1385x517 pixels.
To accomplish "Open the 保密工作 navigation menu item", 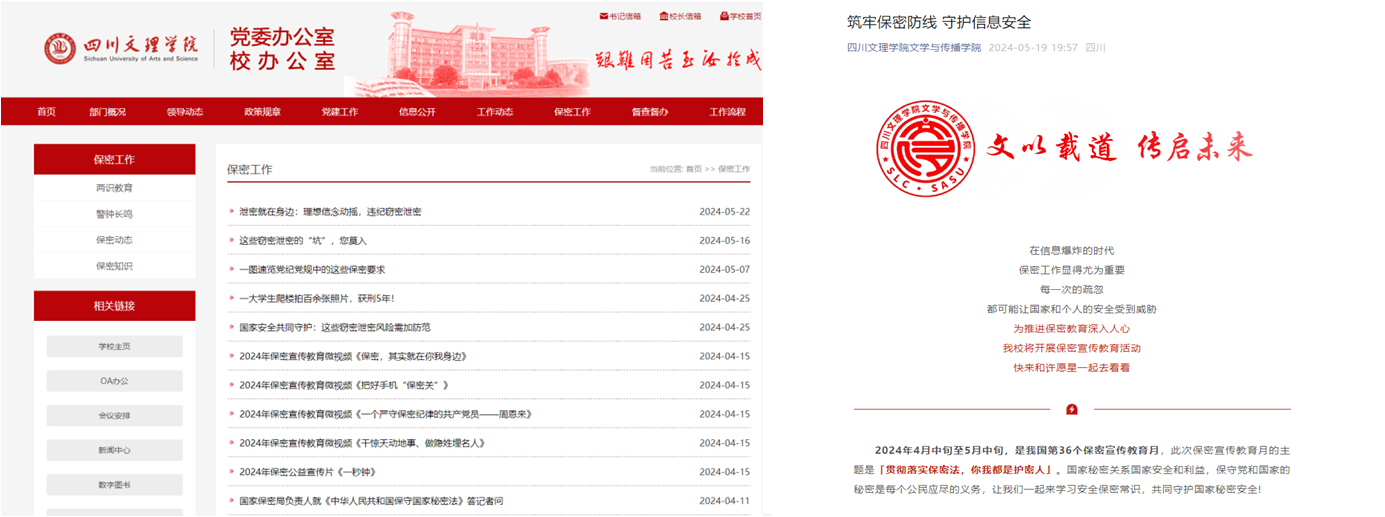I will [572, 112].
